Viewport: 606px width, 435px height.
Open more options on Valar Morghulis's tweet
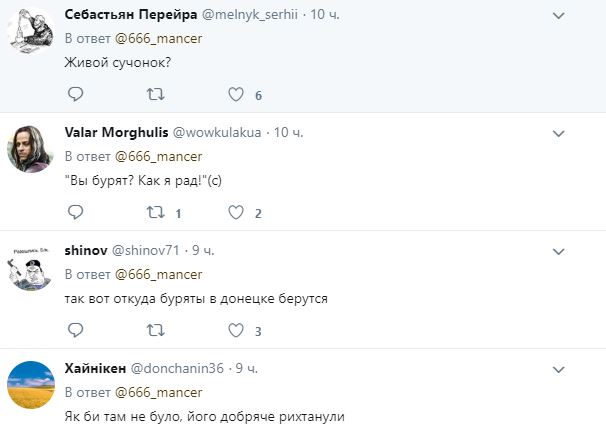point(558,134)
